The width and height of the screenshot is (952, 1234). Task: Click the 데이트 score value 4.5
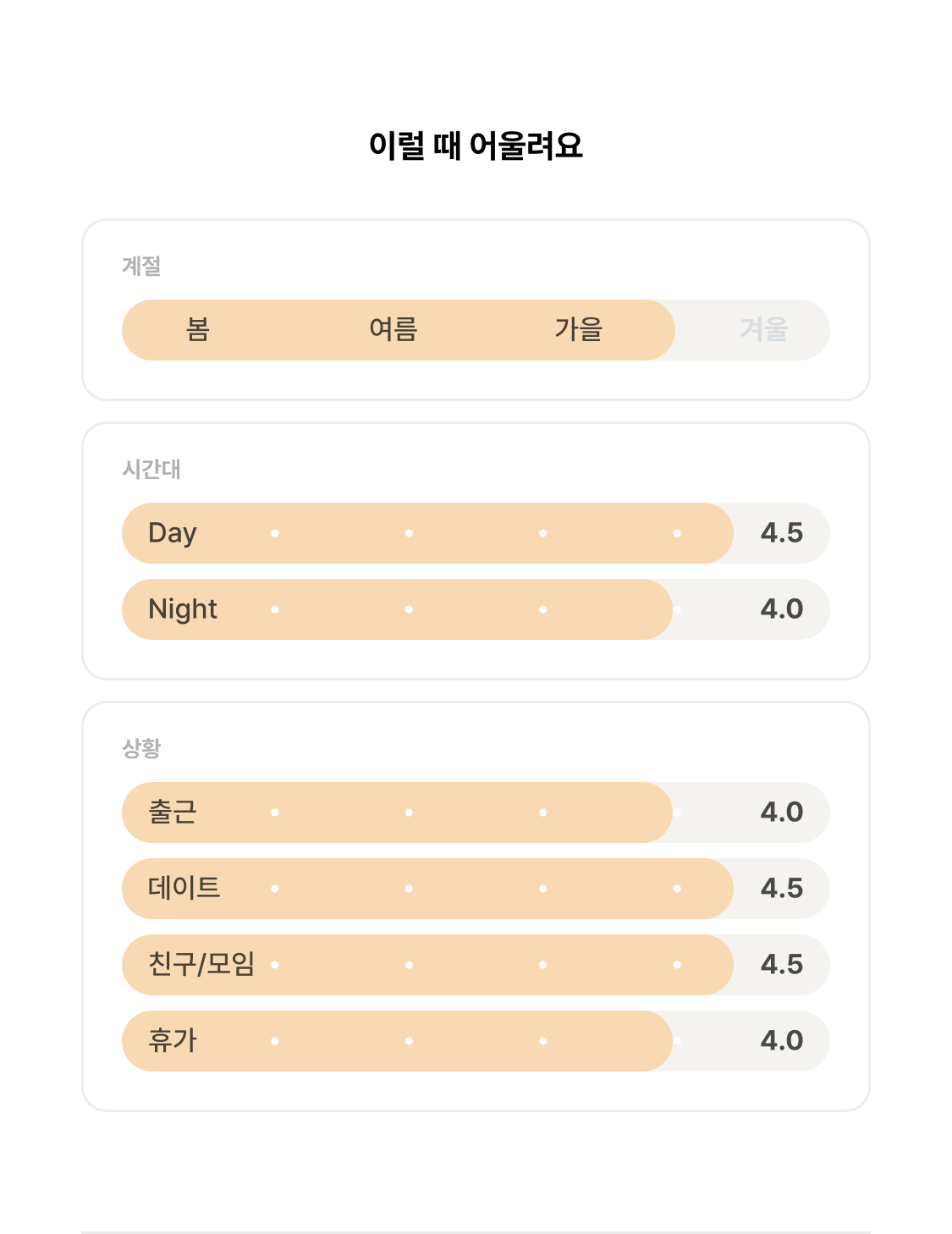click(x=782, y=889)
